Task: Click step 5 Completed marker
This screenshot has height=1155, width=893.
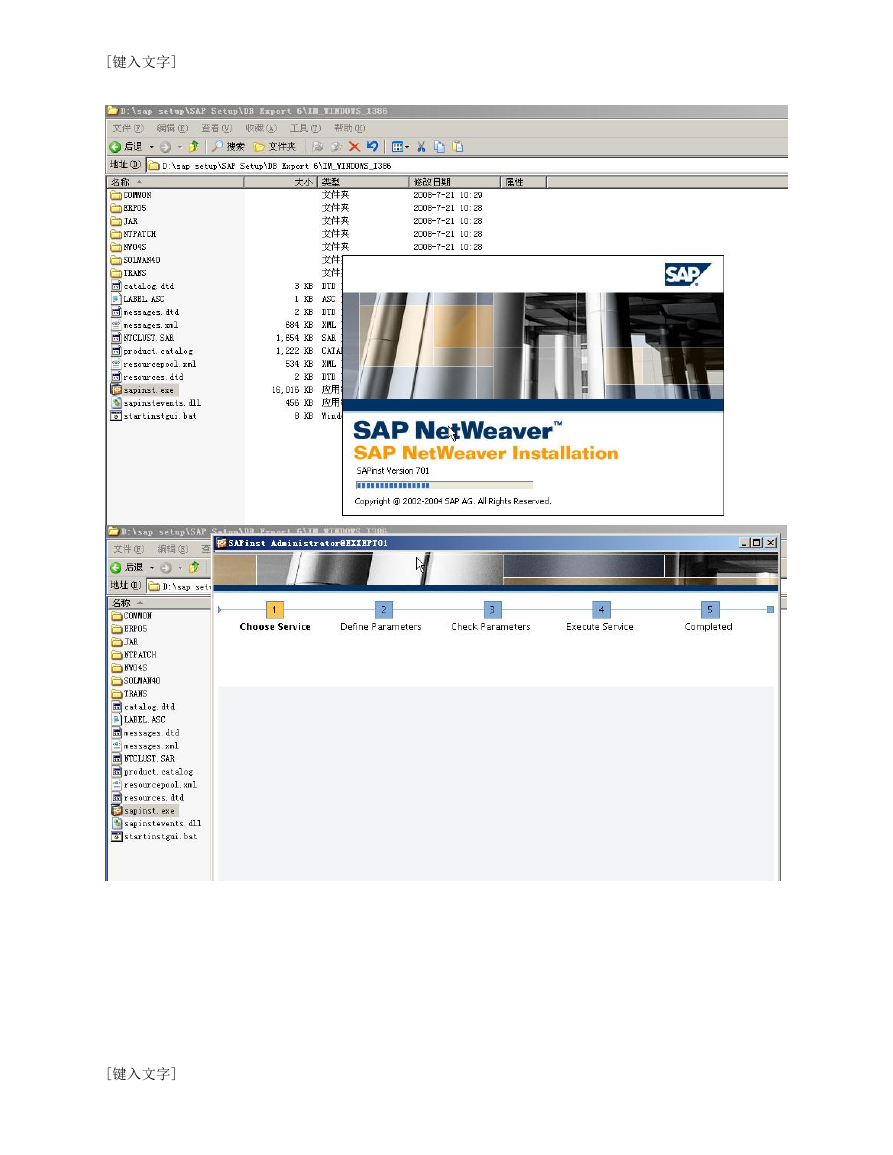Action: coord(710,610)
